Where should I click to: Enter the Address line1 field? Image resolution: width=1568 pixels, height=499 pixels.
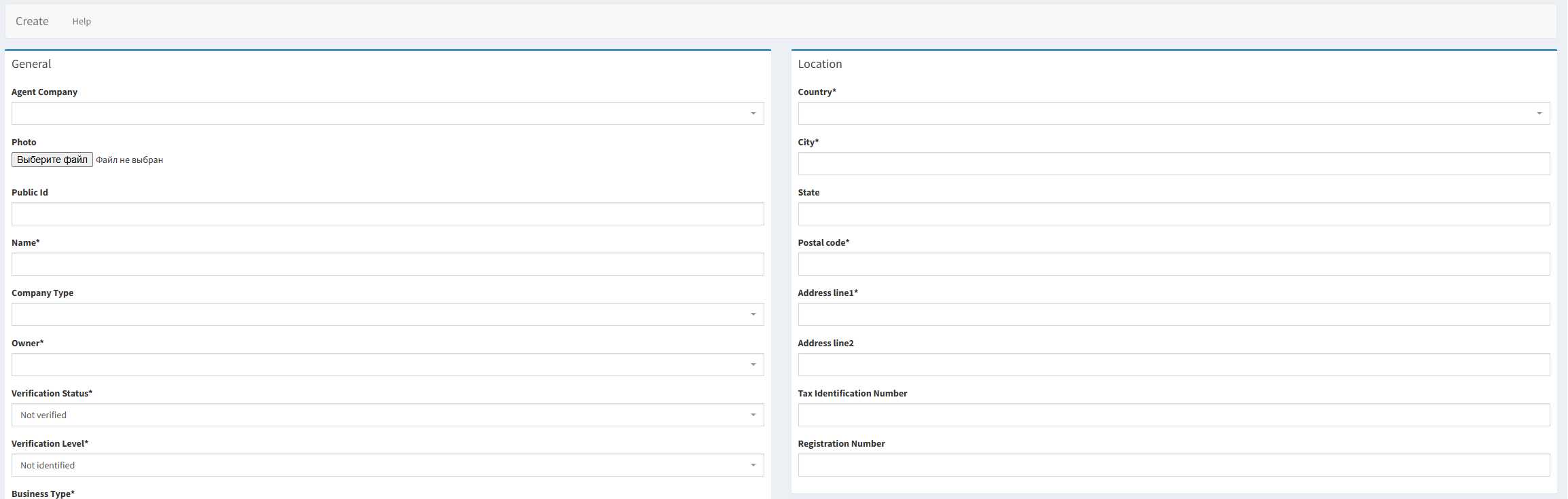tap(1173, 314)
